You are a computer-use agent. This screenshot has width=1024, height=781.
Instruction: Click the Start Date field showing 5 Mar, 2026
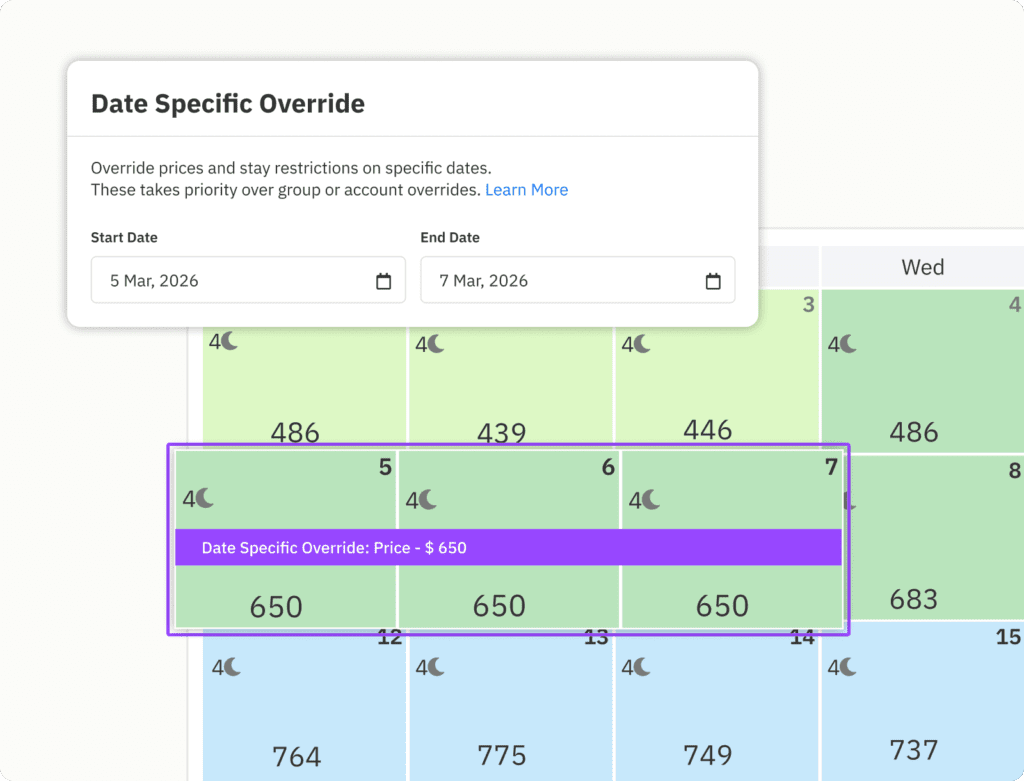click(235, 281)
